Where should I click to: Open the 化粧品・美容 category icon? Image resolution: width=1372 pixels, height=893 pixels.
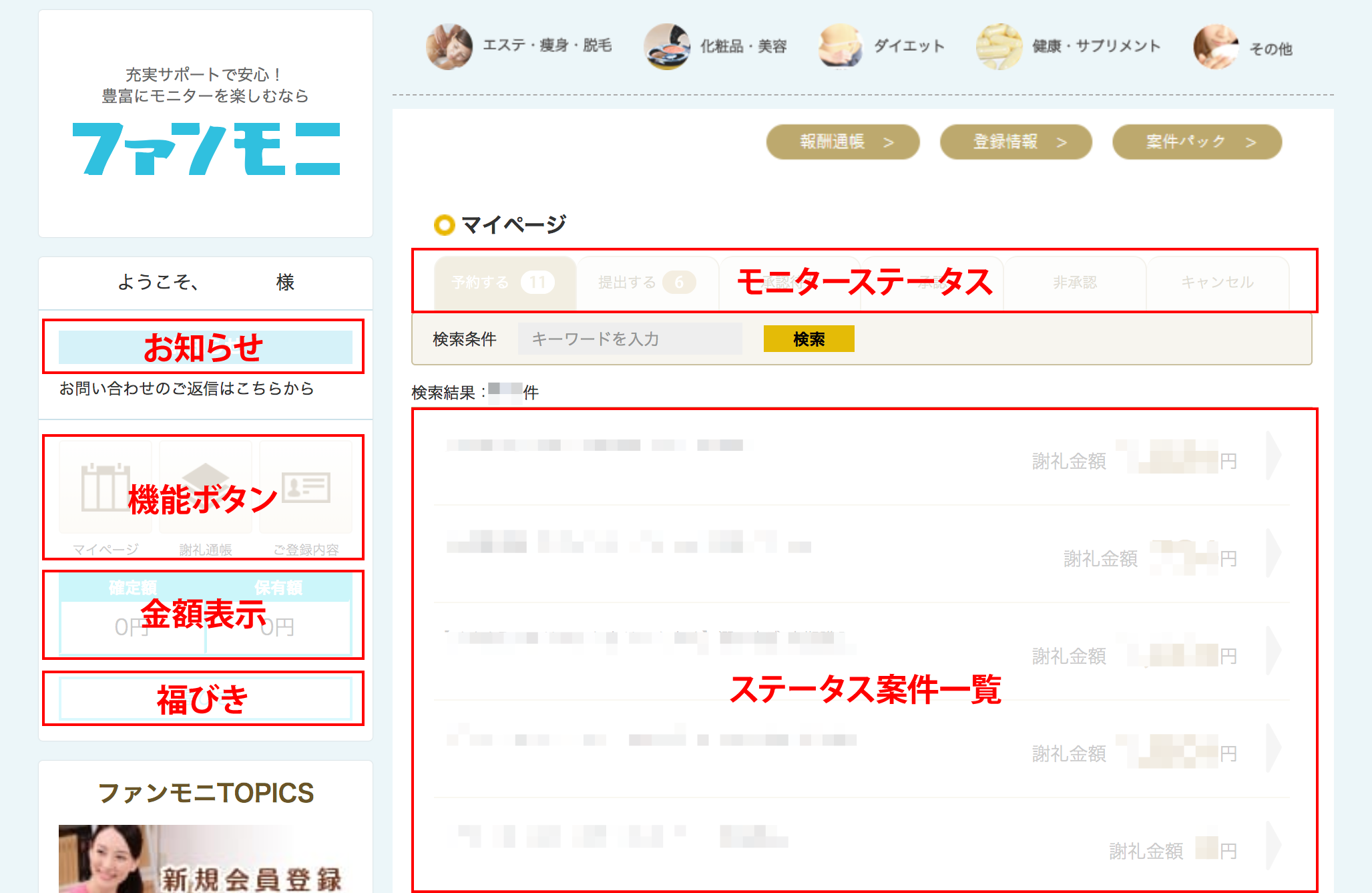coord(666,47)
